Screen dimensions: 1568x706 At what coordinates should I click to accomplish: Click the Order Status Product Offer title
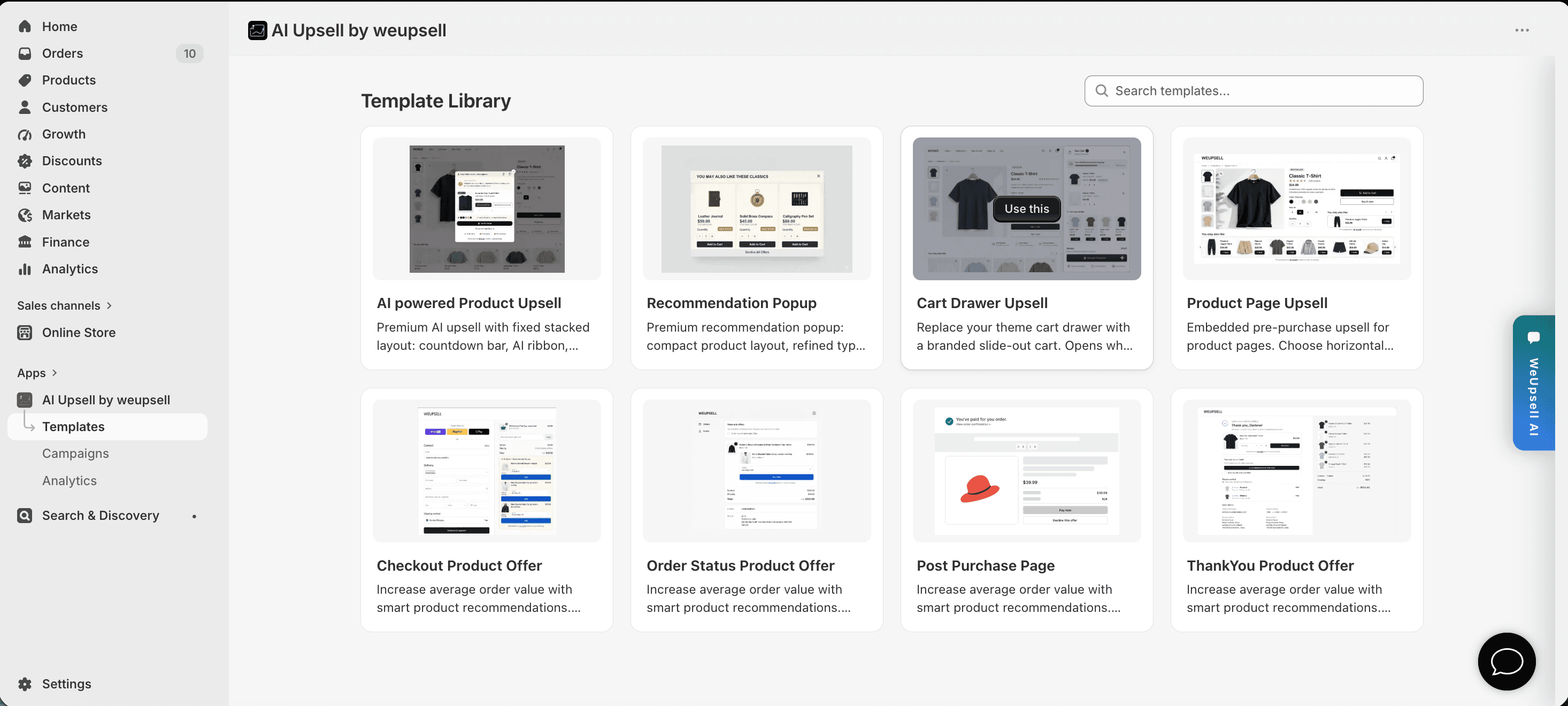[x=740, y=565]
